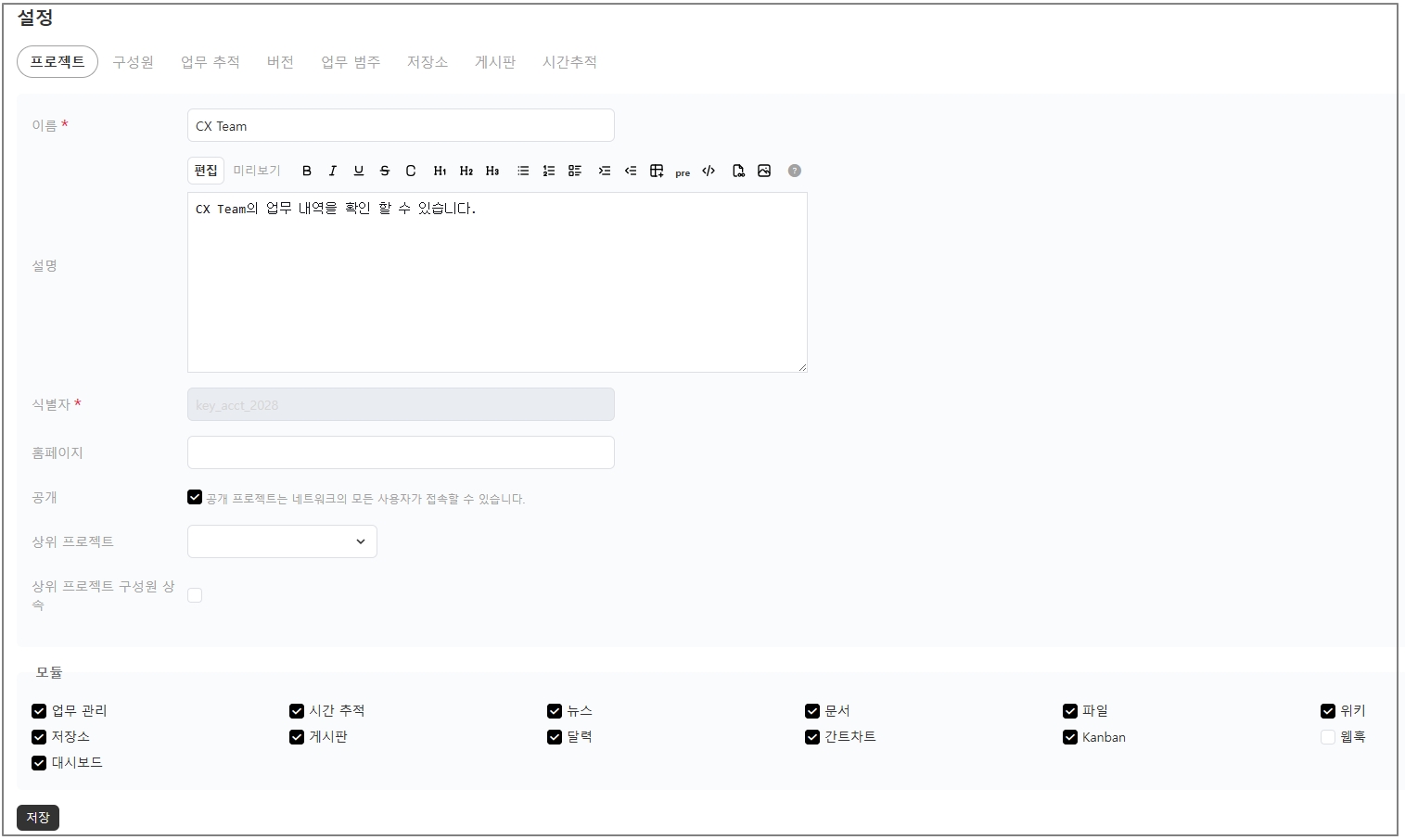Increase indent with quote icon
Image resolution: width=1405 pixels, height=840 pixels.
tap(605, 171)
